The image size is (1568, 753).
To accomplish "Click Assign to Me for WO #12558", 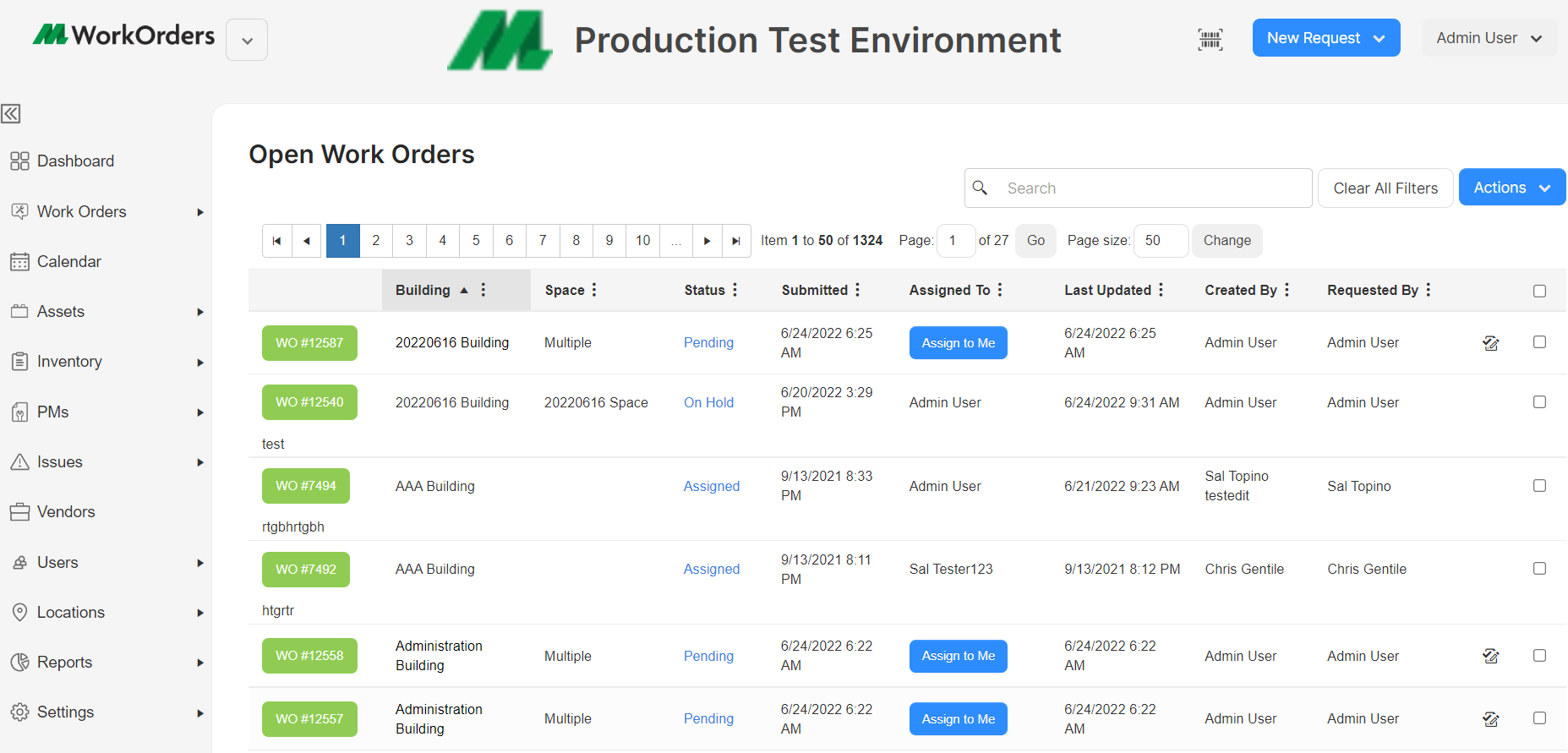I will [x=959, y=656].
